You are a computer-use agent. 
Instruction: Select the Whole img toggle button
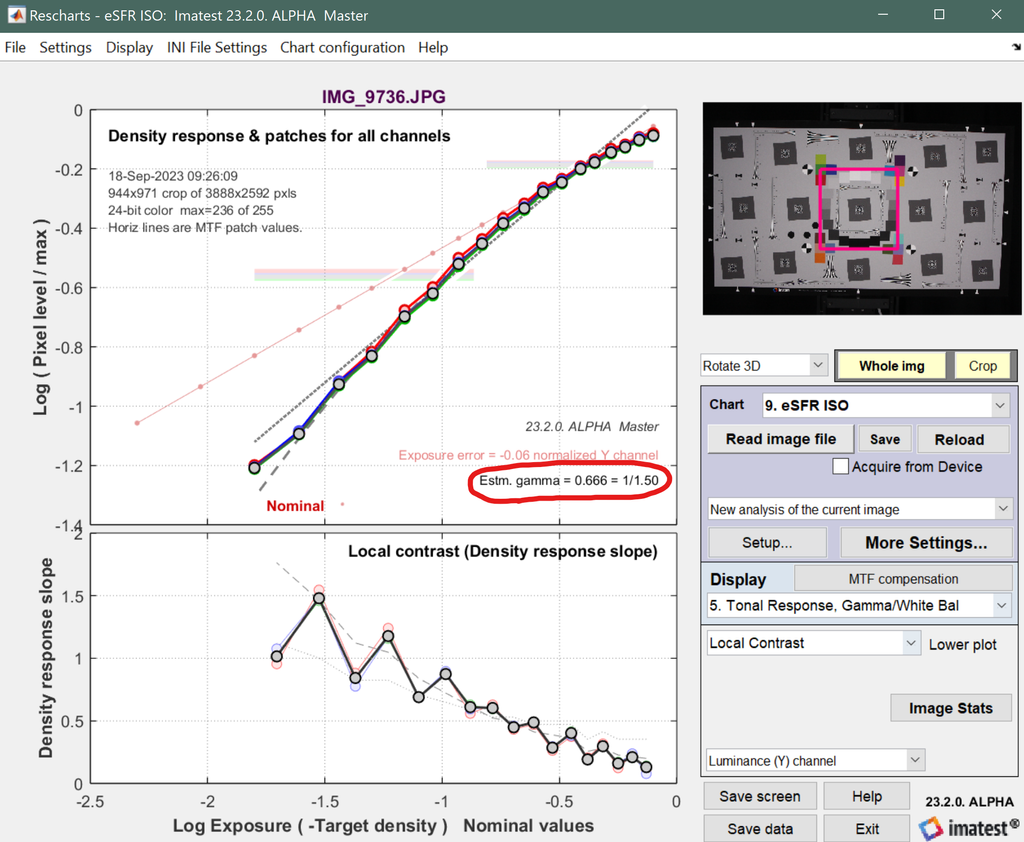(x=891, y=366)
